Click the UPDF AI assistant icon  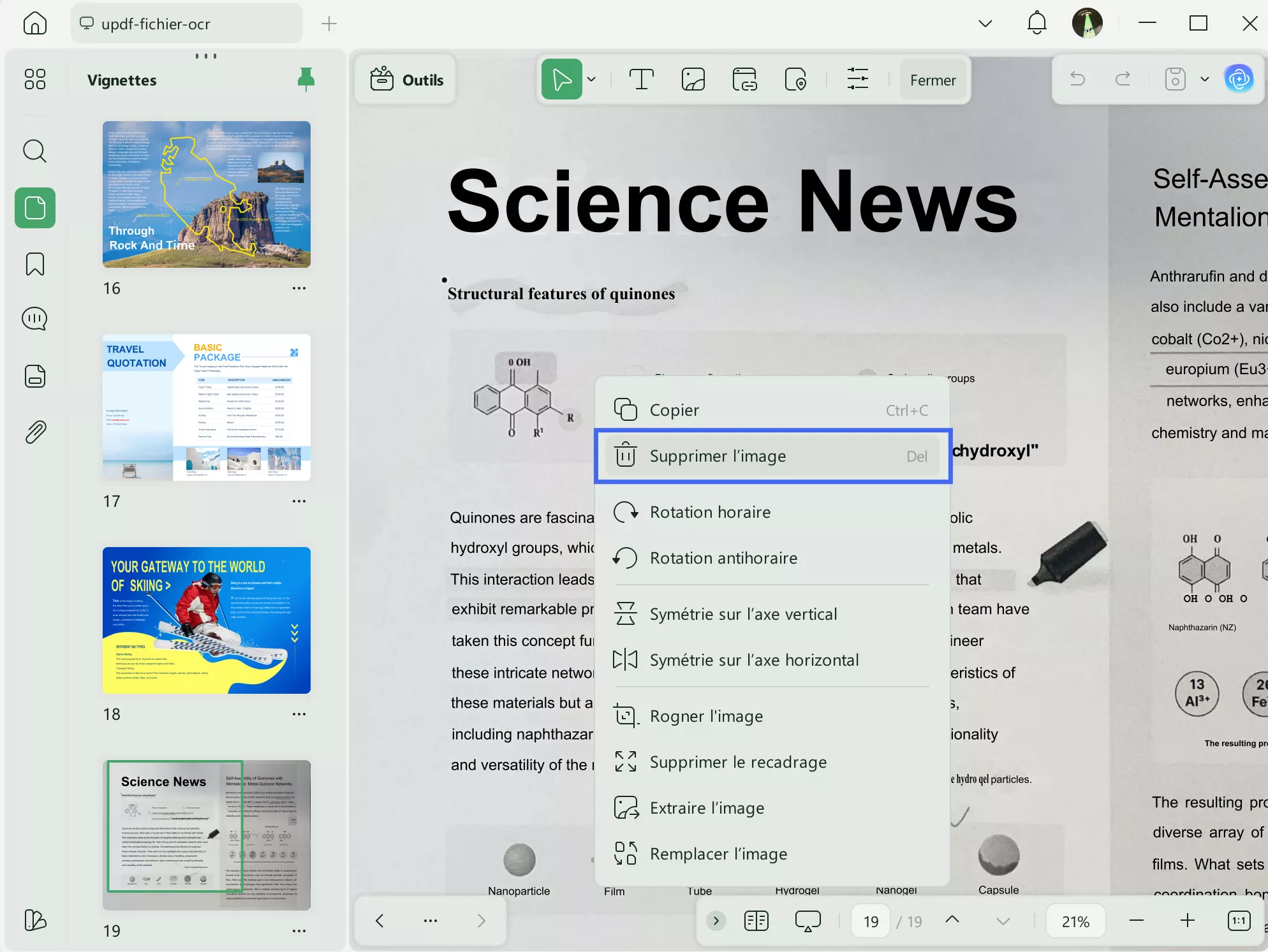pyautogui.click(x=1239, y=79)
